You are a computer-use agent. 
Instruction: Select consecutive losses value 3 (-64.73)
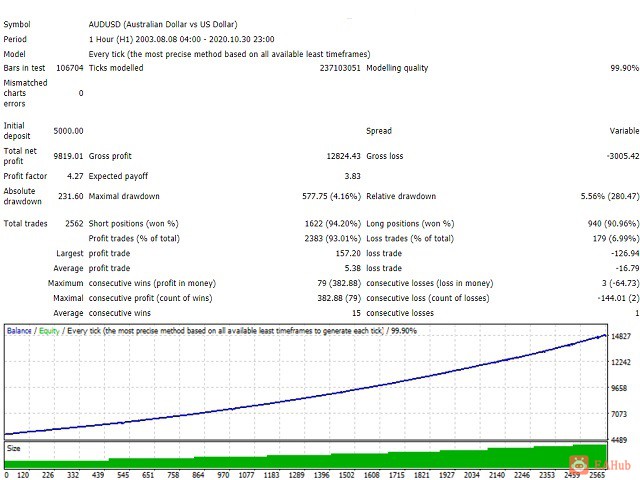click(x=620, y=283)
